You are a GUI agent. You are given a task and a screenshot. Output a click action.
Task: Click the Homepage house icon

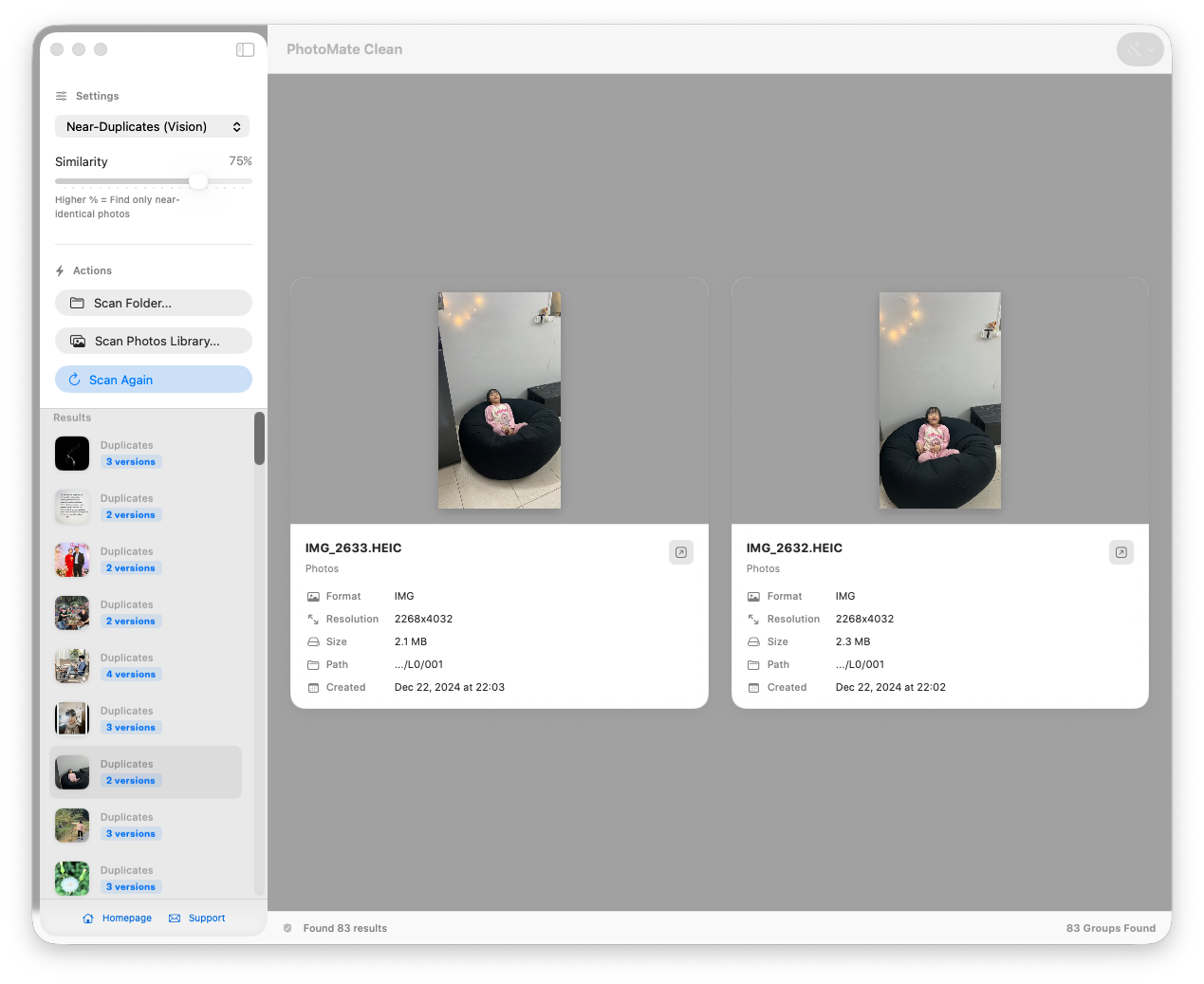88,919
